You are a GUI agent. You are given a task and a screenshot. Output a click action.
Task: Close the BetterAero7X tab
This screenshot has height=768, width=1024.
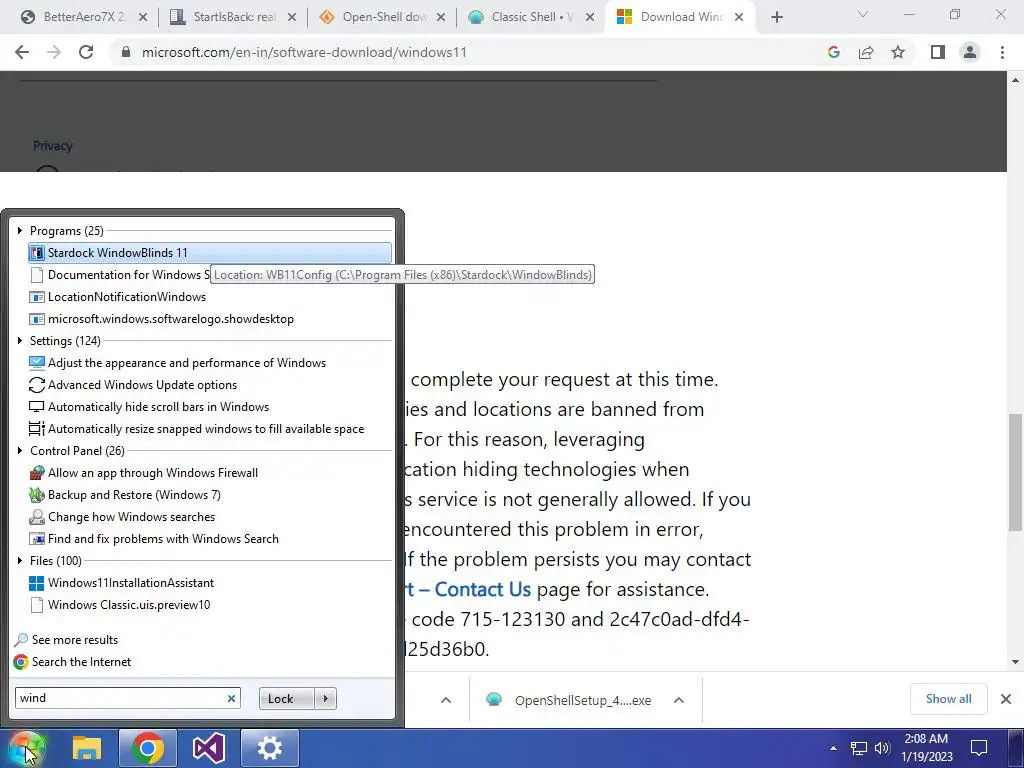click(x=143, y=18)
